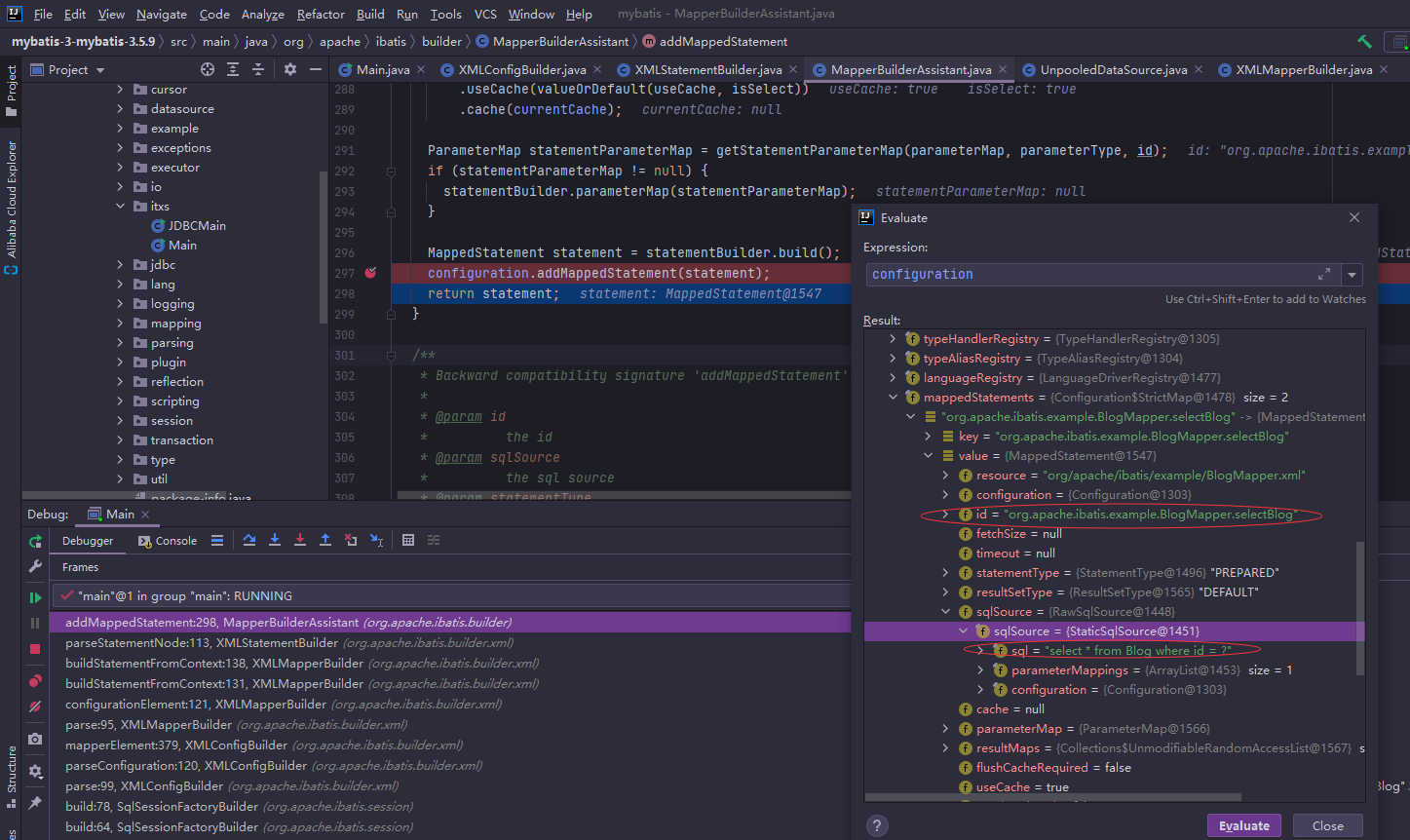Open the Structure side panel
The image size is (1410, 840).
click(12, 778)
